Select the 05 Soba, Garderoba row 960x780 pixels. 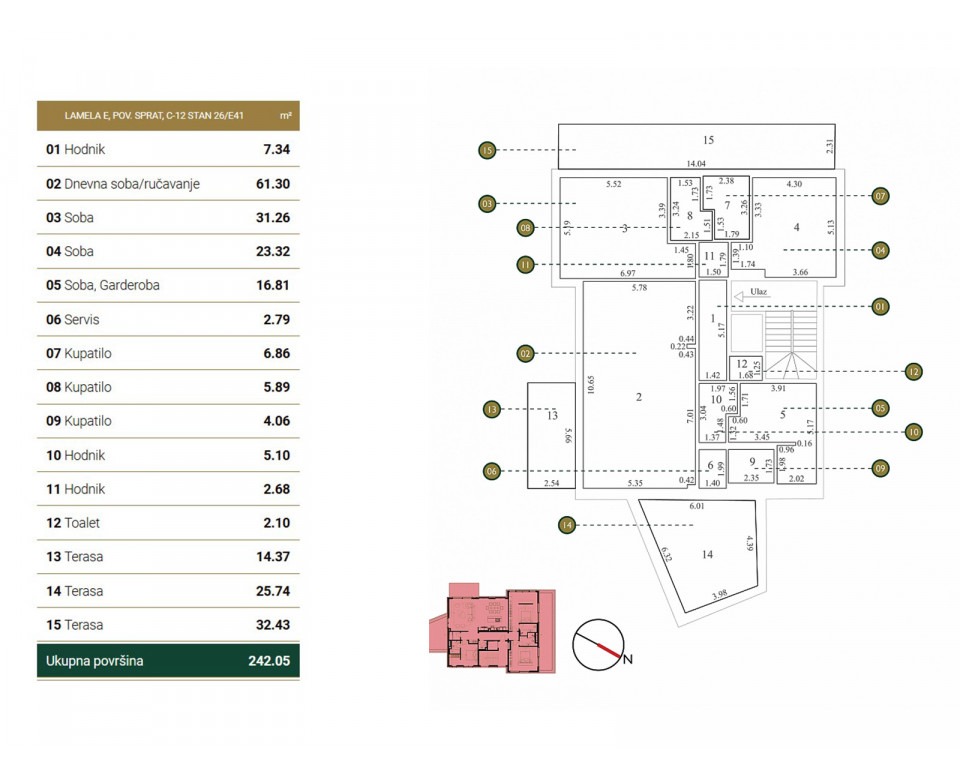point(168,285)
